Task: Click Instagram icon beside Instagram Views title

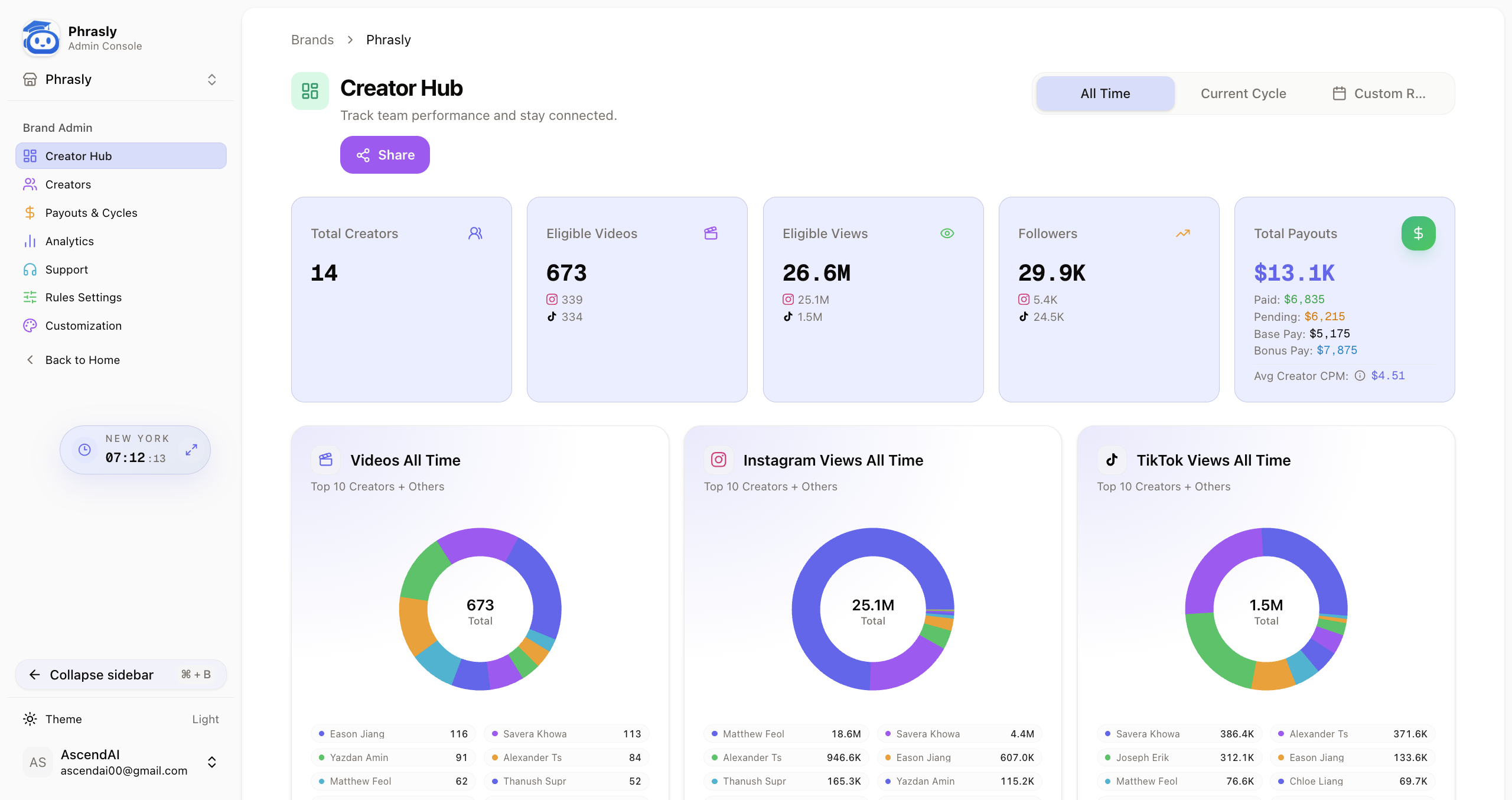Action: pos(718,460)
